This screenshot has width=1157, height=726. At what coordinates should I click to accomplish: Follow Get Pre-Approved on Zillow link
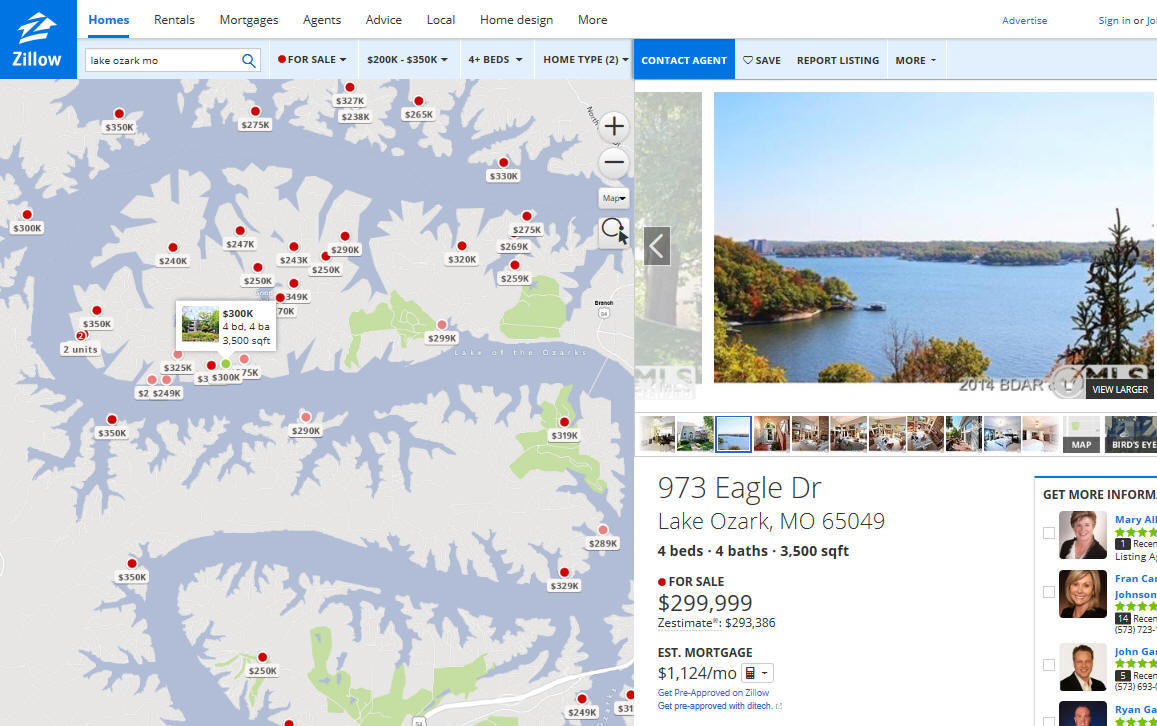click(x=713, y=693)
